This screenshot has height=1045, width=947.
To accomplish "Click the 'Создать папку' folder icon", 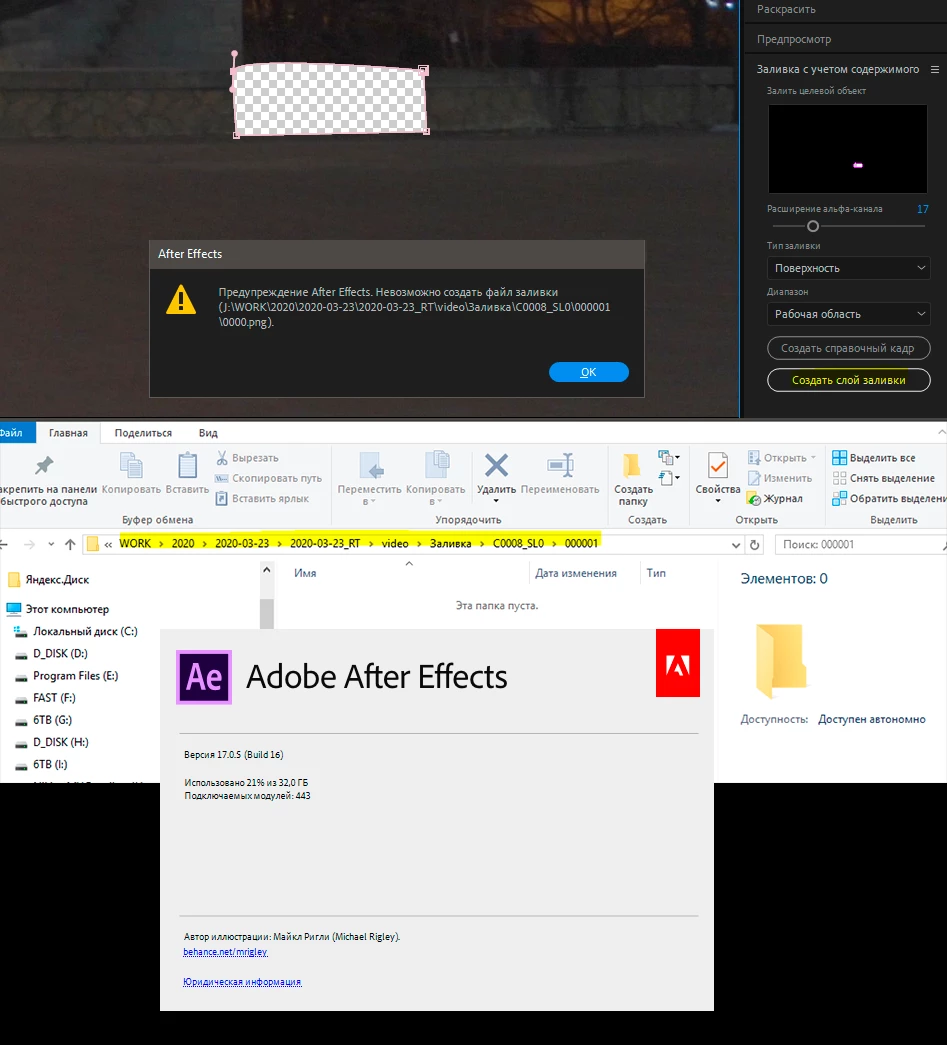I will pos(632,466).
